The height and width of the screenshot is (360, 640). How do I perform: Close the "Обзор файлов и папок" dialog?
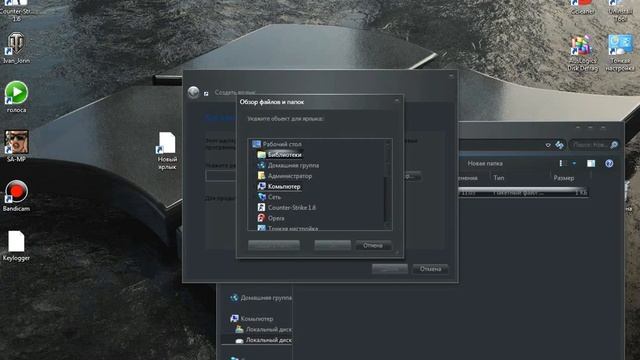396,100
